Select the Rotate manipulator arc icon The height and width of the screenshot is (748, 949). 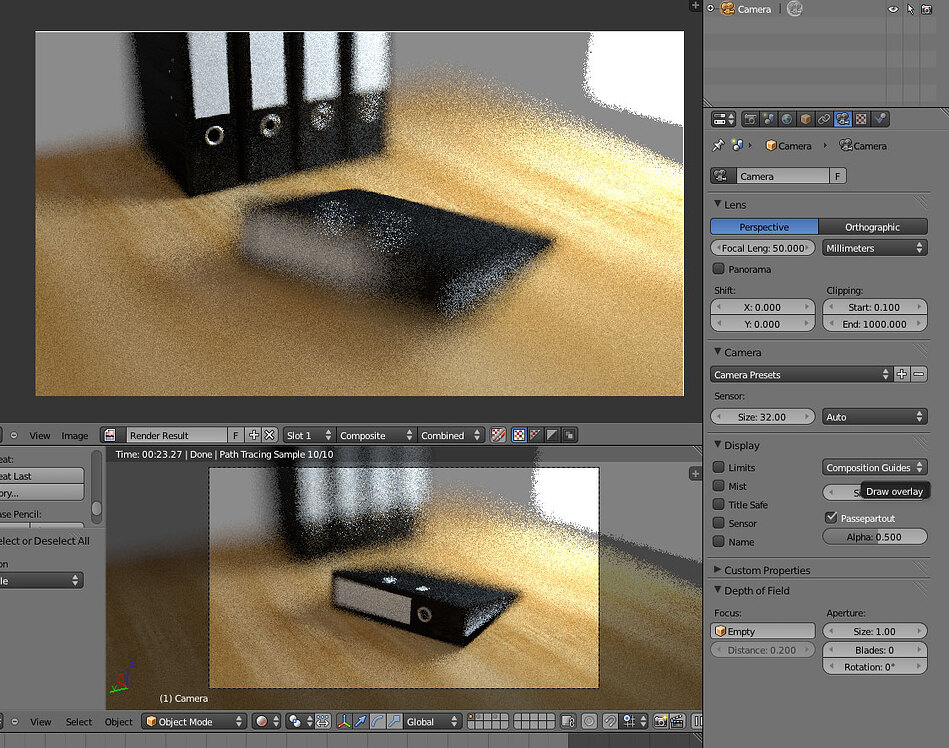coord(378,721)
